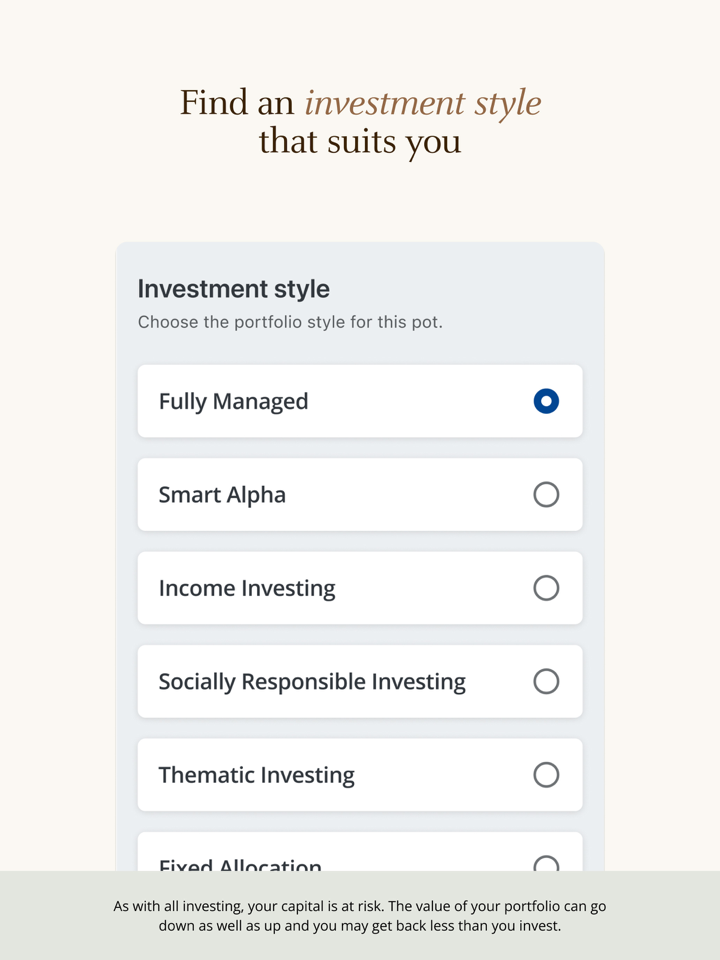Click "Choose the portfolio style for this pot" text
The image size is (720, 960).
pyautogui.click(x=290, y=322)
